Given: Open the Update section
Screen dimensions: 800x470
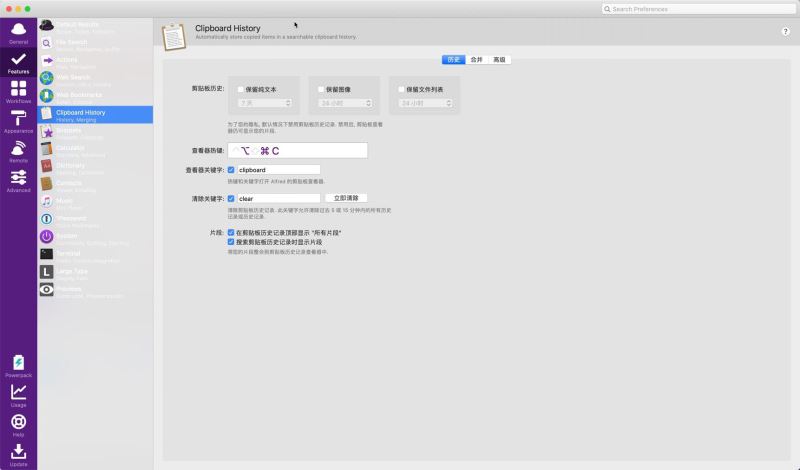Looking at the screenshot, I should 18,455.
